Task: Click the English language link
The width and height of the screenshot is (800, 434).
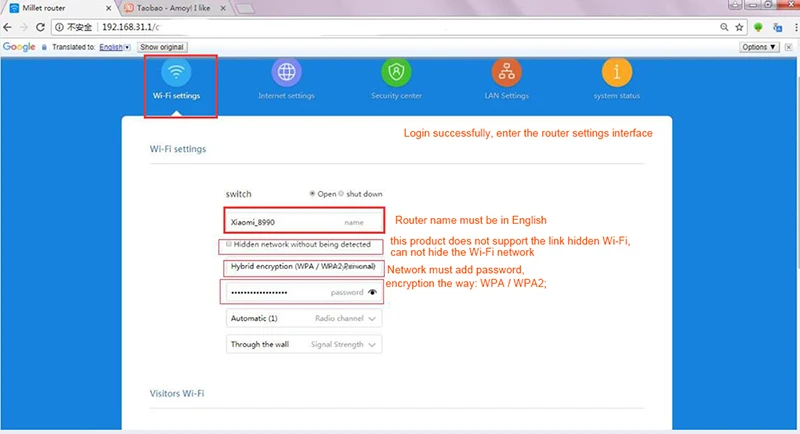Action: click(111, 47)
